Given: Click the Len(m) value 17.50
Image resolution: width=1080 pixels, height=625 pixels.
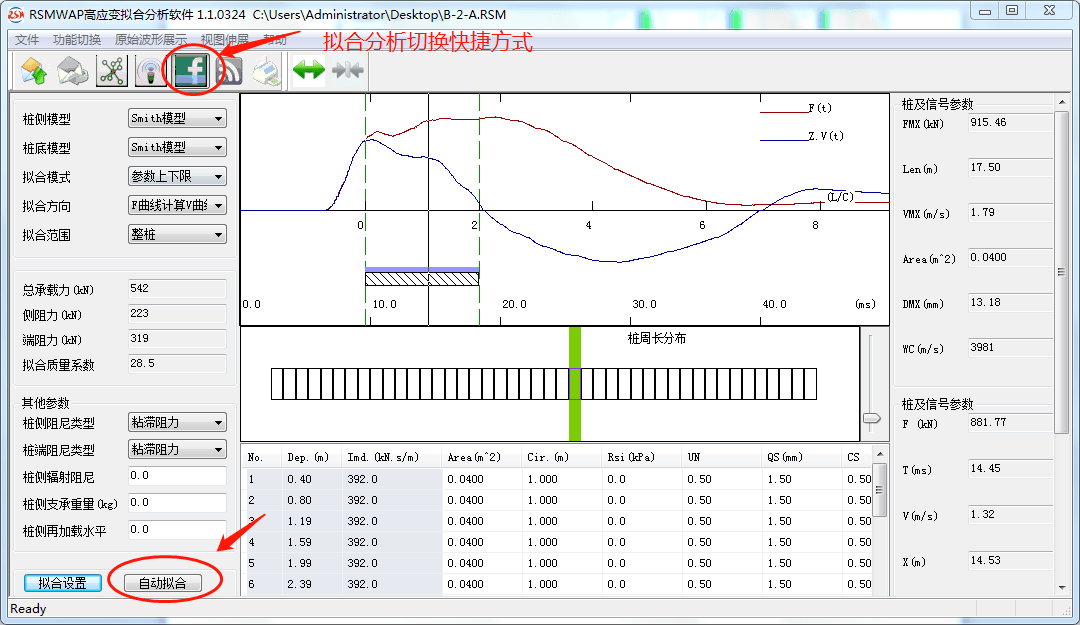Looking at the screenshot, I should [1010, 167].
